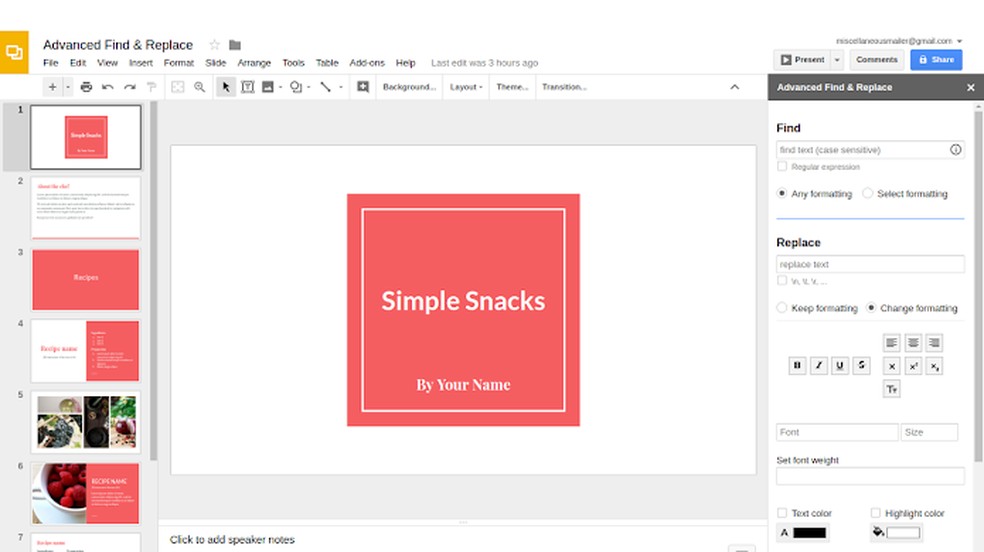Select the Any formatting radio button
984x552 pixels.
click(781, 193)
